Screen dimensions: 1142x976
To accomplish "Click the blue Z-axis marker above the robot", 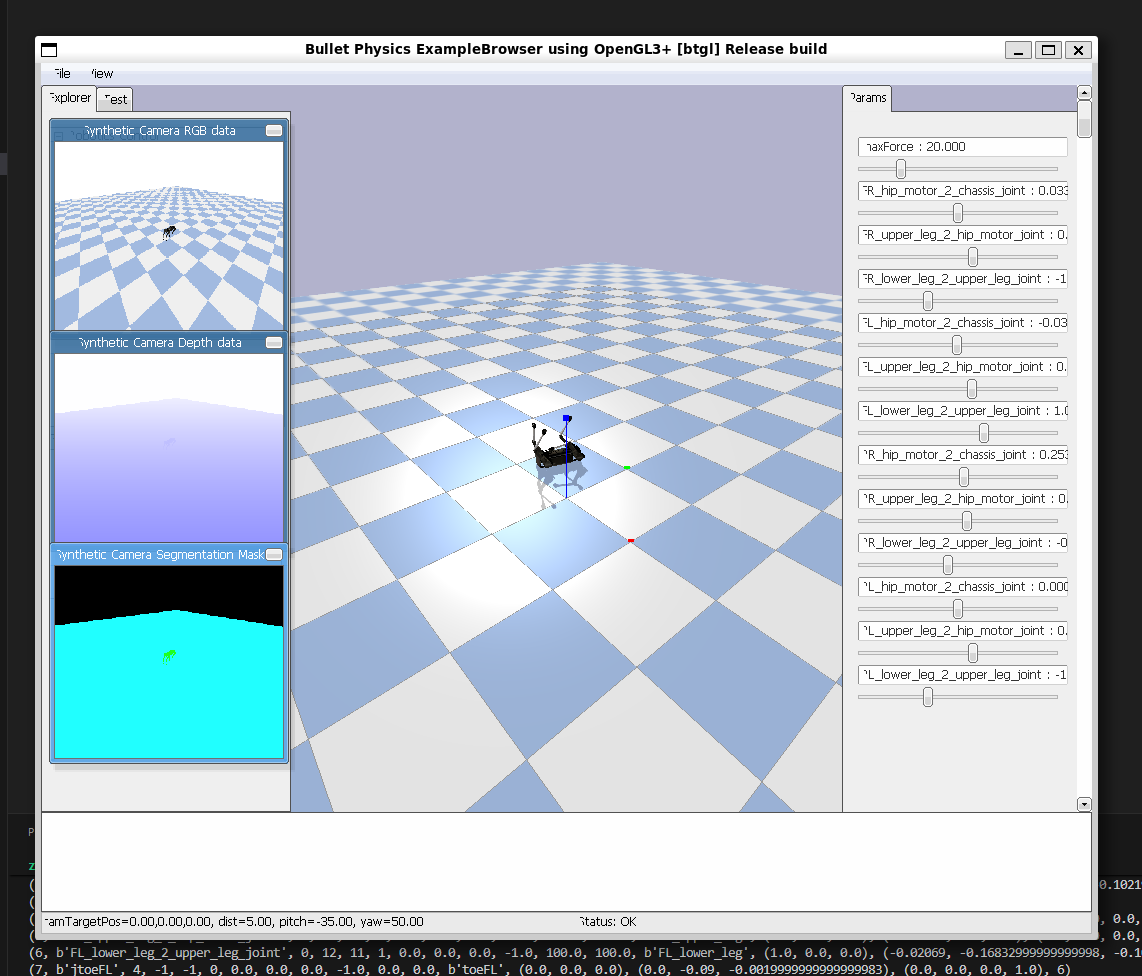I will pyautogui.click(x=567, y=418).
